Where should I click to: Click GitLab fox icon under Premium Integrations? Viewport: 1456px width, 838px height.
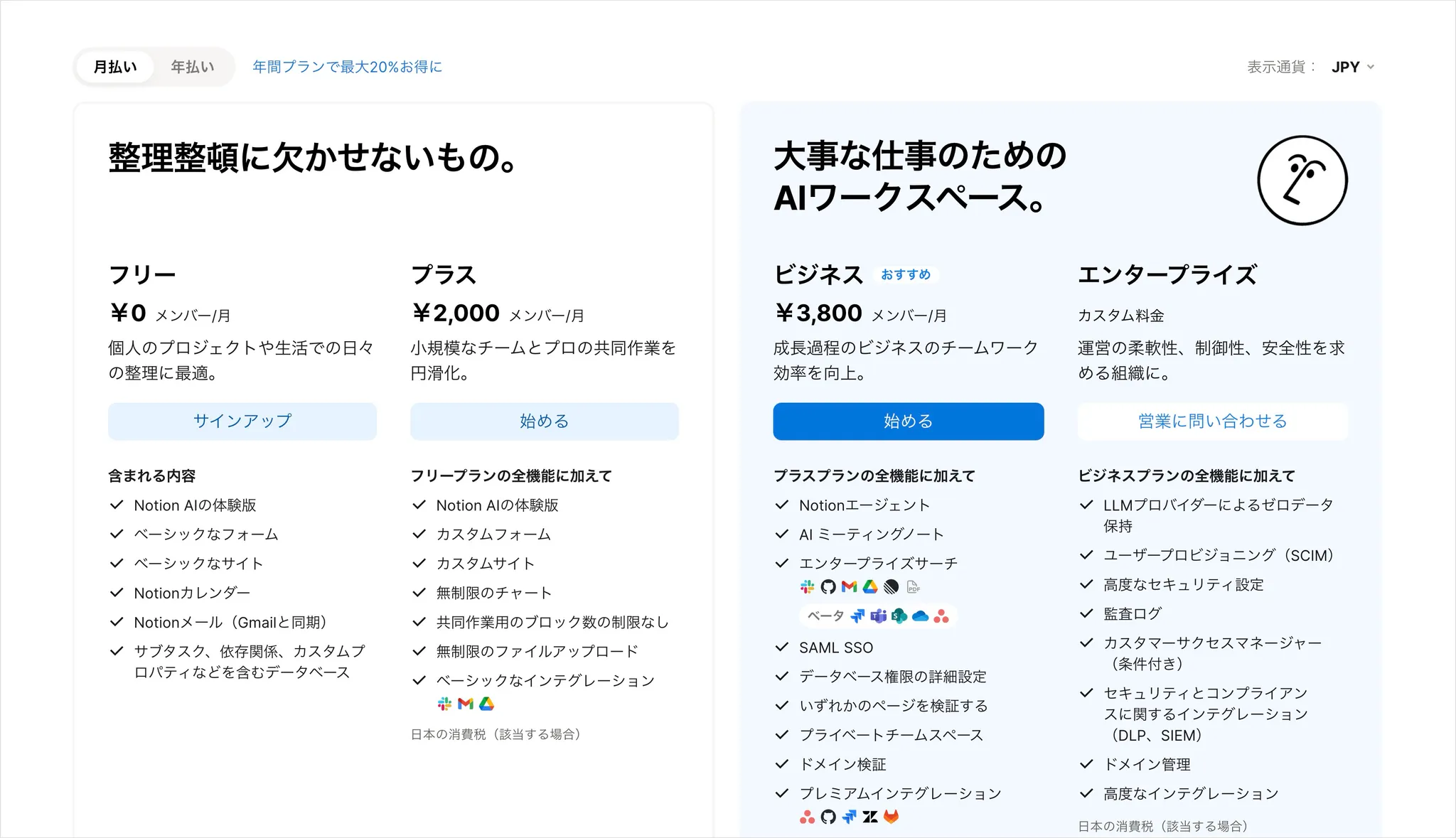891,817
